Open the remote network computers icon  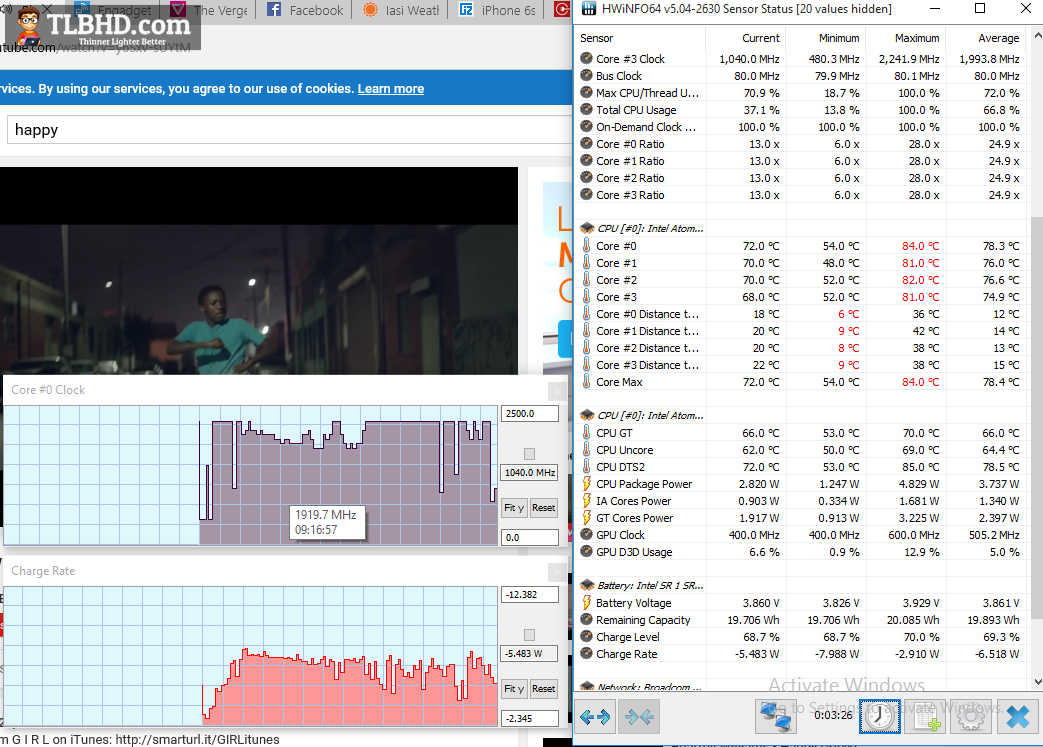point(776,716)
